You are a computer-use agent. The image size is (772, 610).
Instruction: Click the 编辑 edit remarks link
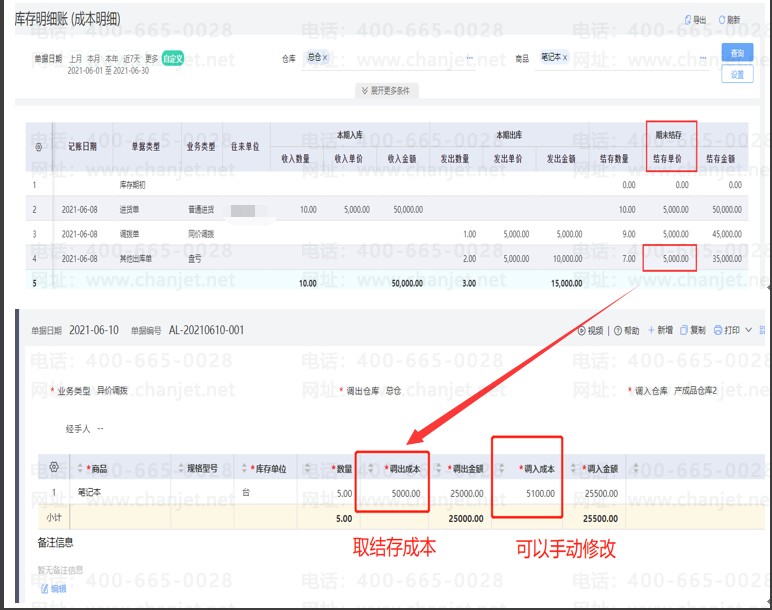click(x=53, y=588)
